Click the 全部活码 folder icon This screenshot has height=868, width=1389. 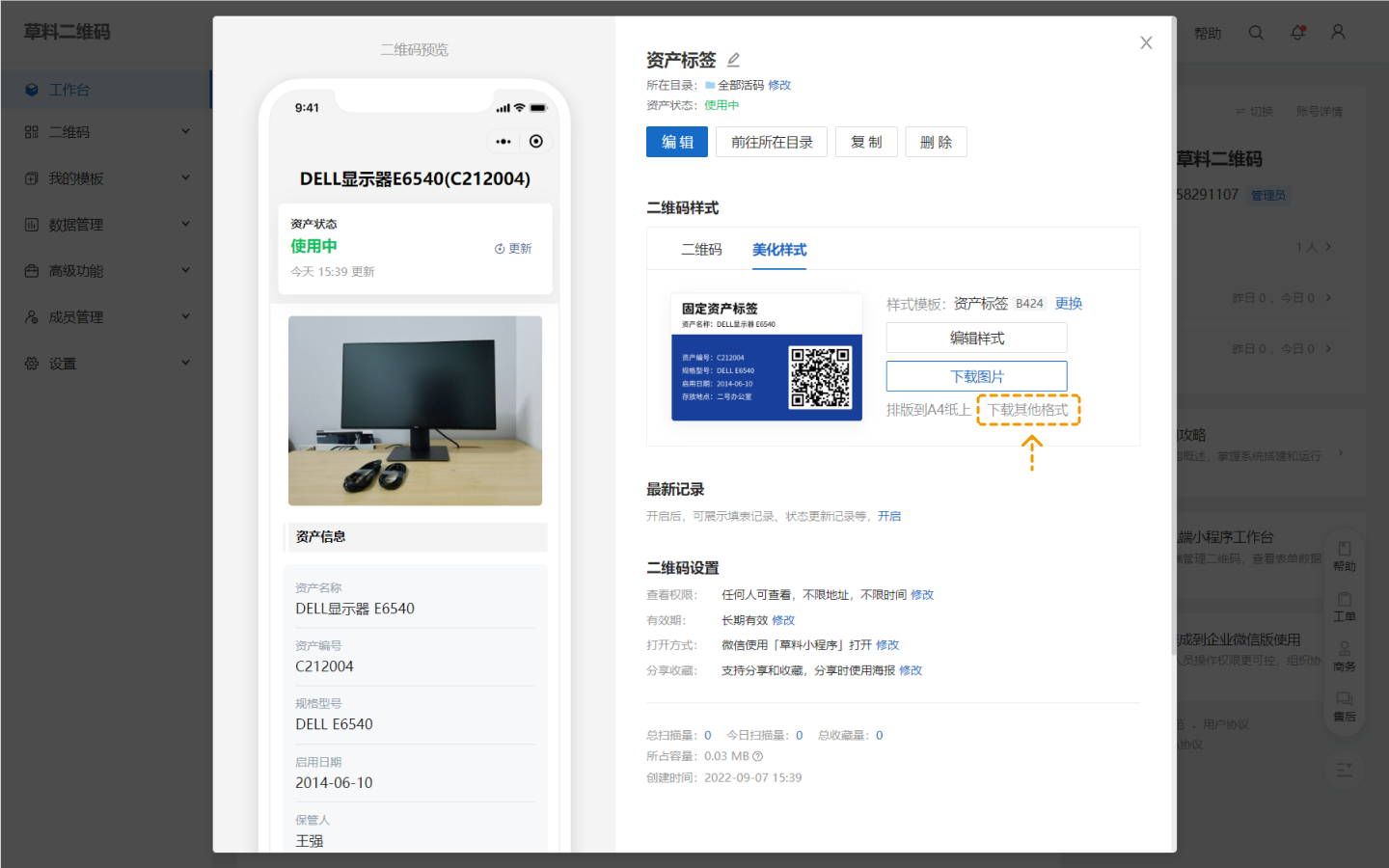710,85
